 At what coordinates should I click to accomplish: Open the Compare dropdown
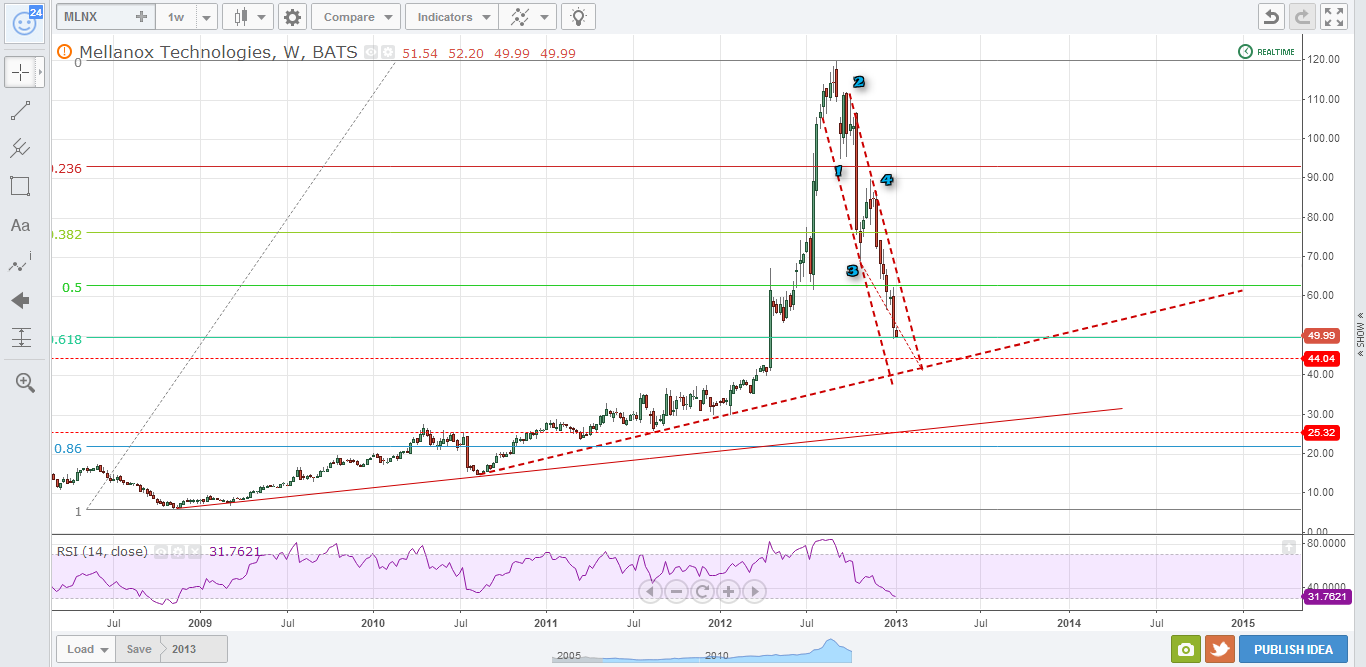tap(356, 17)
